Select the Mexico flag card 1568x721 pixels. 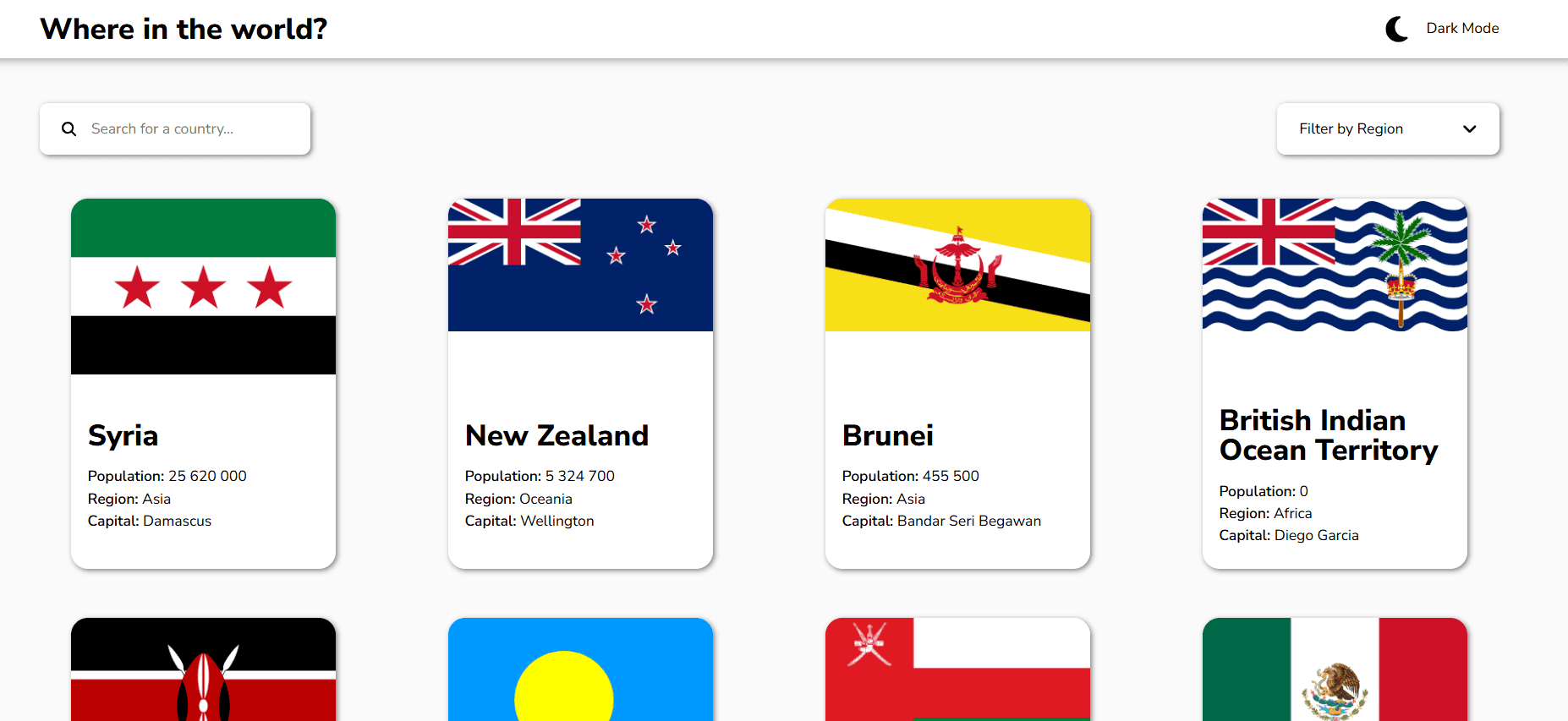coord(1335,669)
